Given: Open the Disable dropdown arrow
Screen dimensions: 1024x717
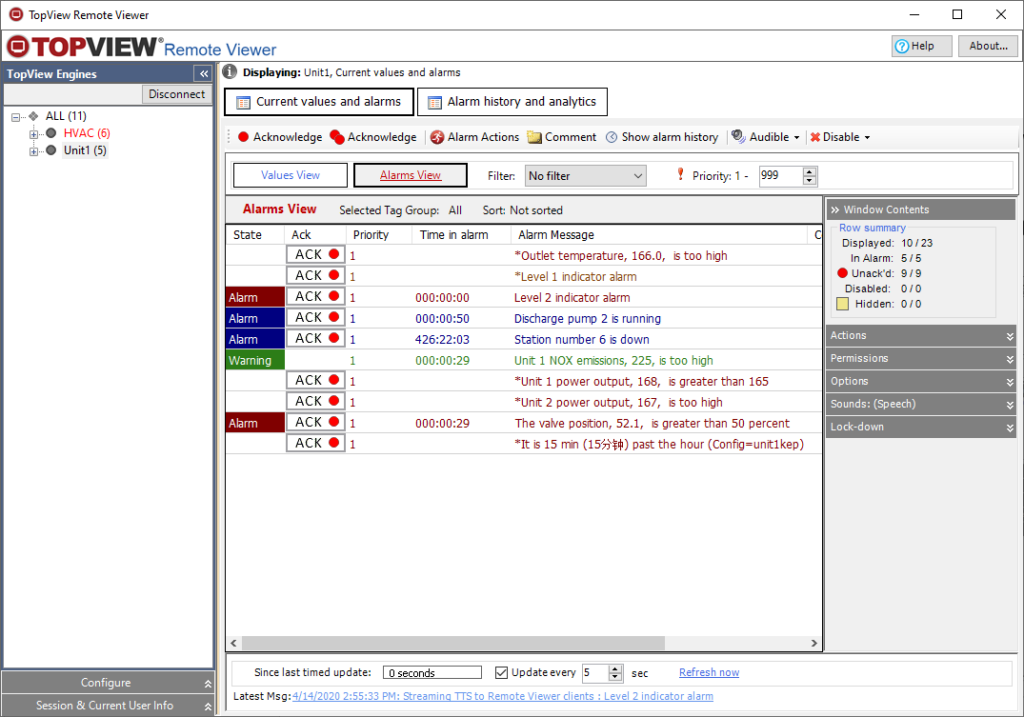Looking at the screenshot, I should pos(867,138).
